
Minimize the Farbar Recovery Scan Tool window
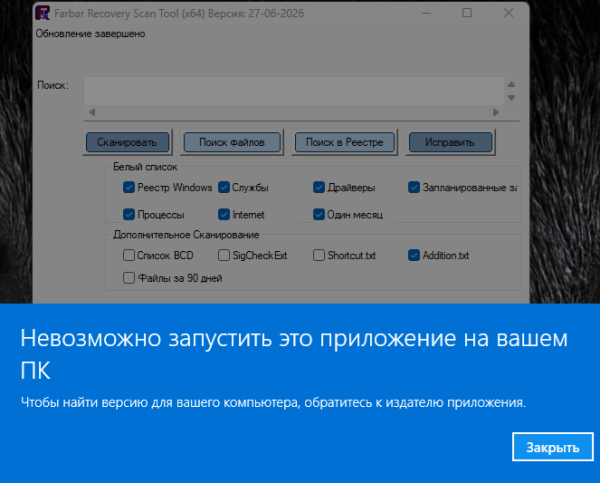pos(426,13)
